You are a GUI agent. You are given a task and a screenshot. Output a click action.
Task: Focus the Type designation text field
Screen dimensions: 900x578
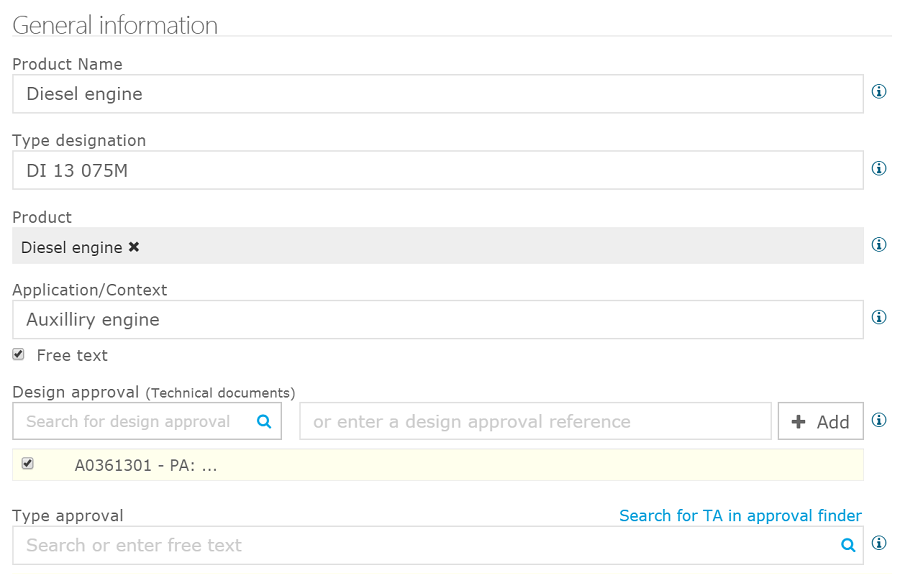[x=437, y=170]
